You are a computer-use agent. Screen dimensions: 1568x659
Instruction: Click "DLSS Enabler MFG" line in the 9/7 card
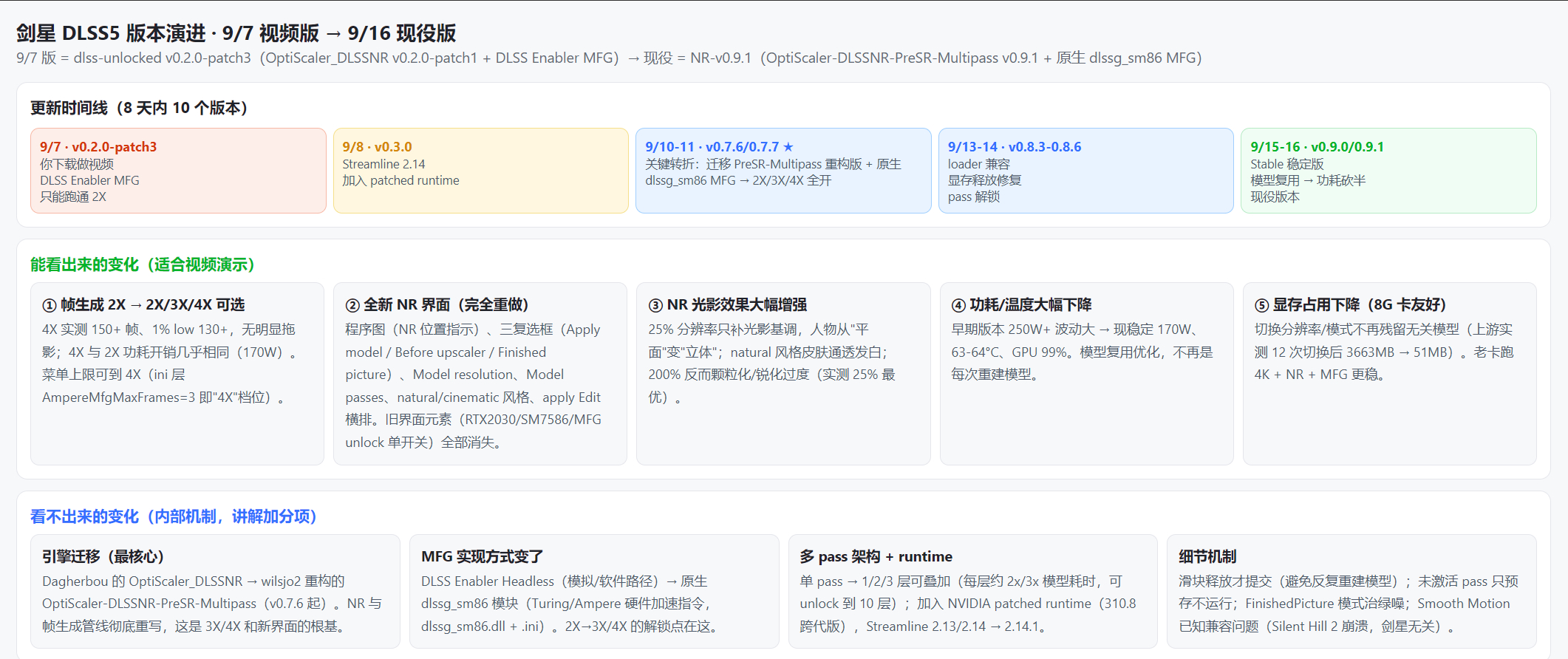pos(89,180)
